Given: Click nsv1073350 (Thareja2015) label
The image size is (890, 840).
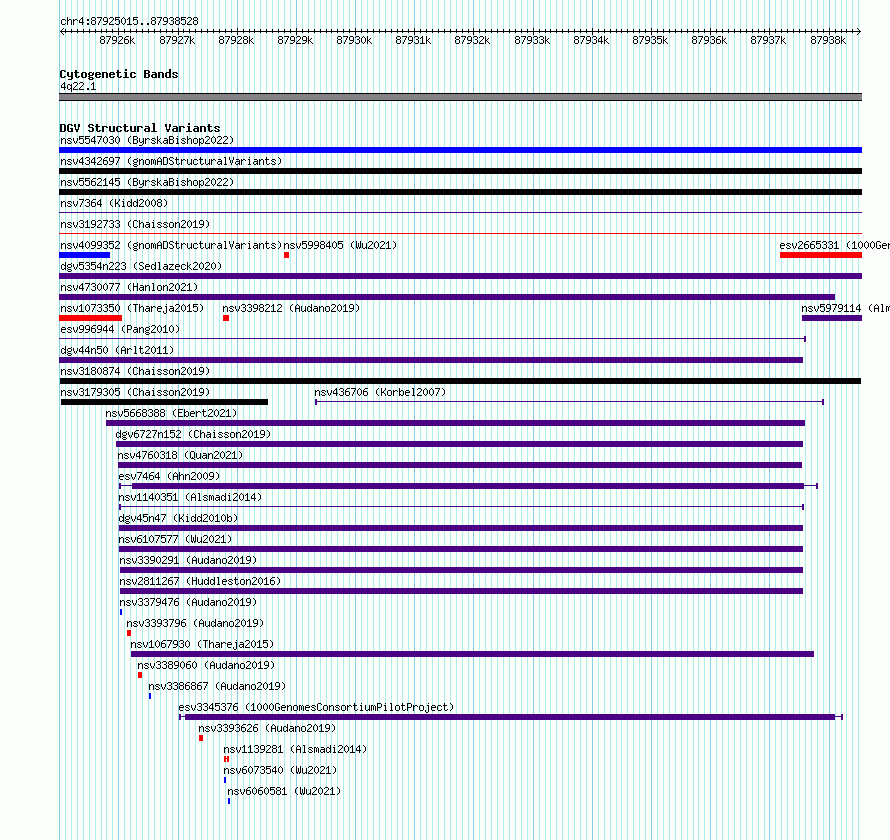Looking at the screenshot, I should 132,308.
